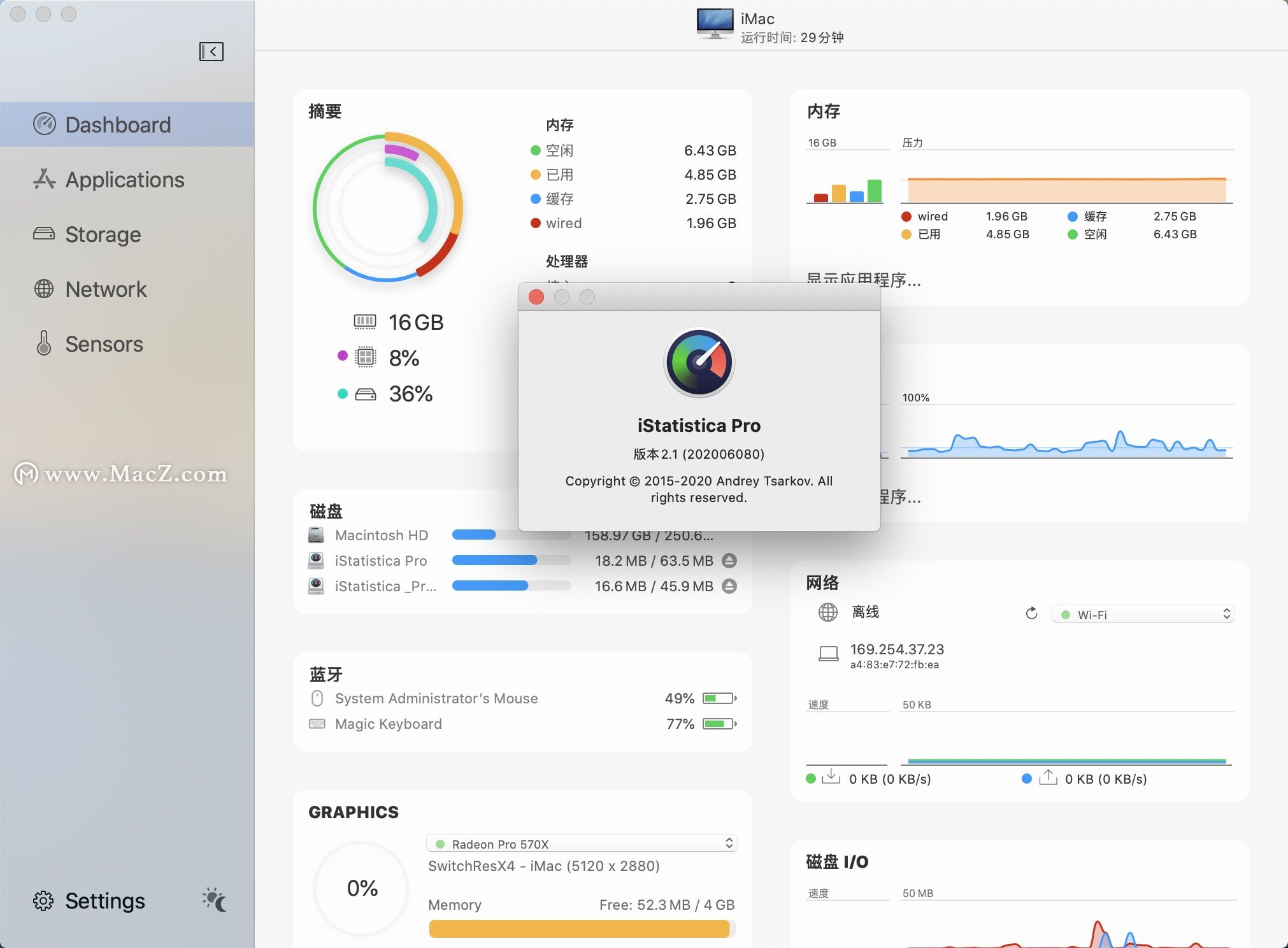The height and width of the screenshot is (948, 1288).
Task: Click the memory pressure graph
Action: click(x=1067, y=190)
